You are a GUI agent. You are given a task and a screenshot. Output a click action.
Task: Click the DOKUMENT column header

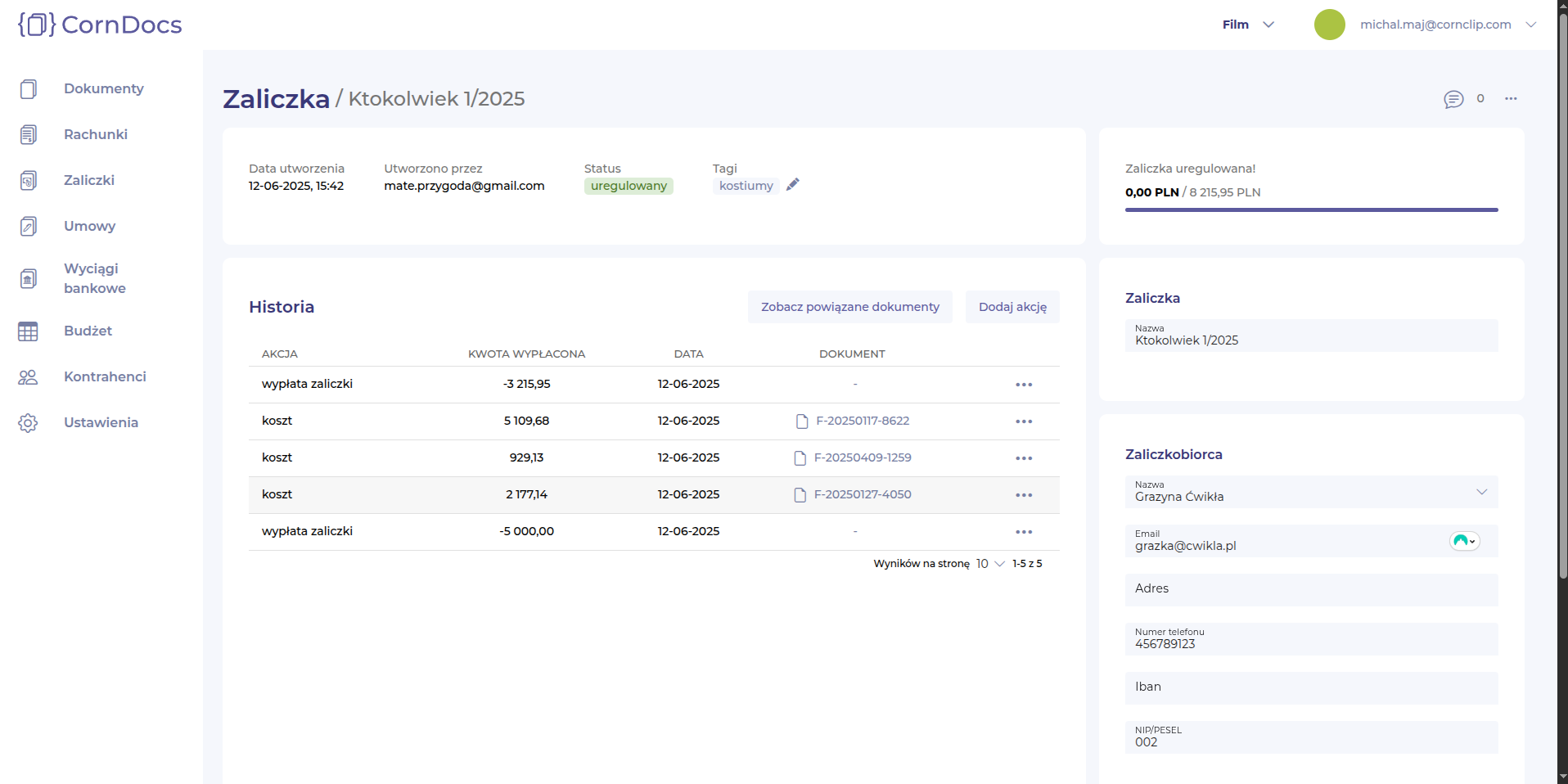[x=852, y=354]
